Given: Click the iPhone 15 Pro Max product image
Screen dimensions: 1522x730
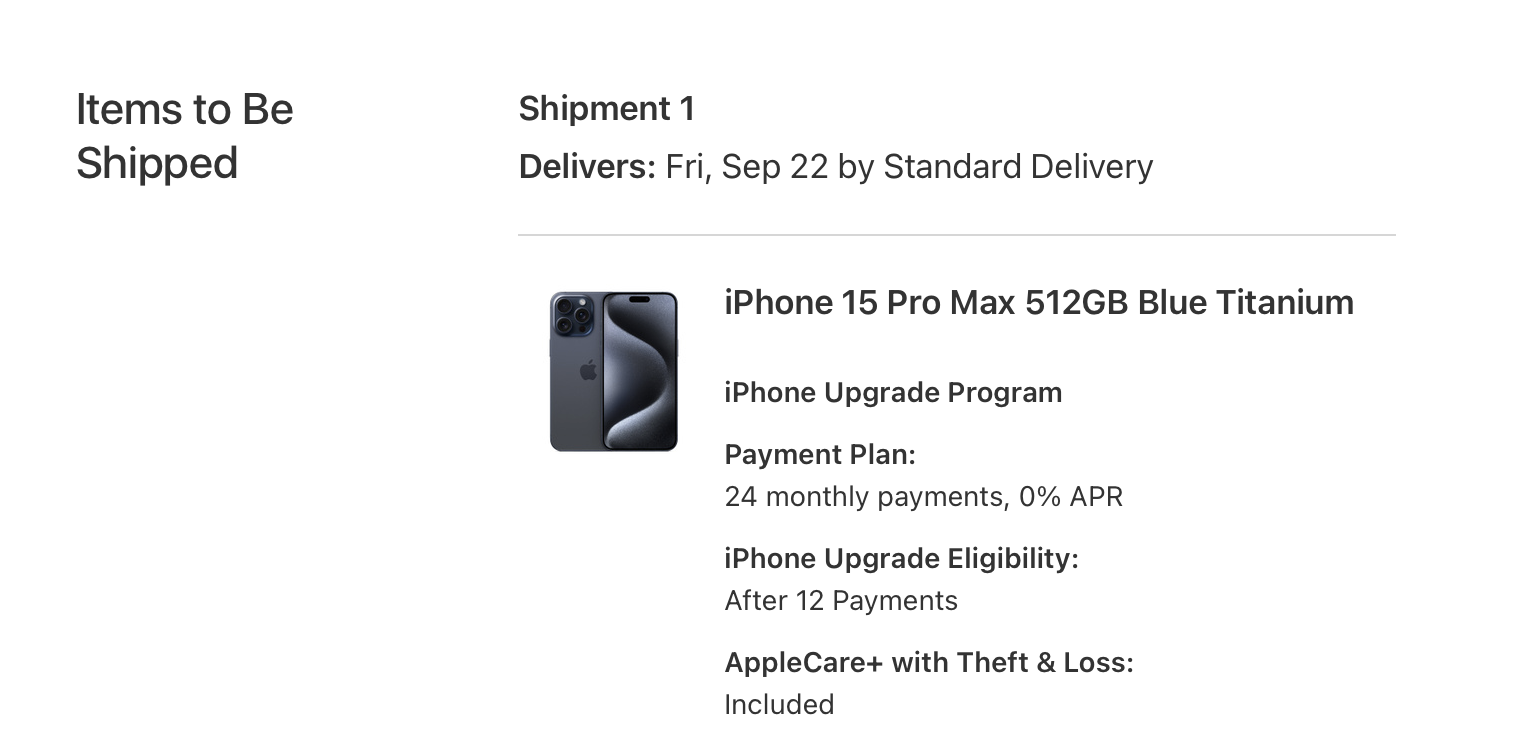Looking at the screenshot, I should point(614,371).
